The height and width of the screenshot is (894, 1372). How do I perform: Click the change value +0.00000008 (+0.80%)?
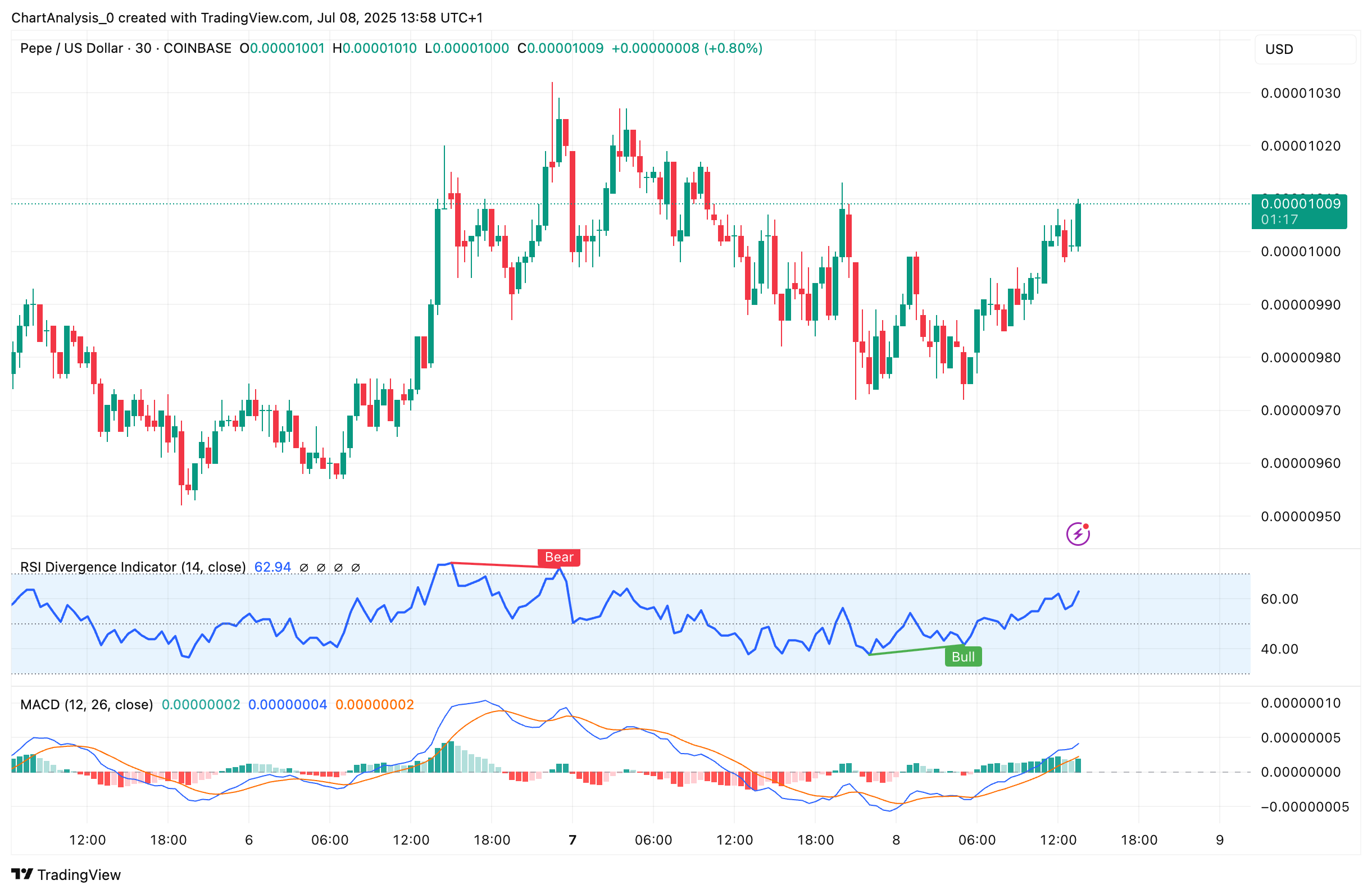coord(687,48)
